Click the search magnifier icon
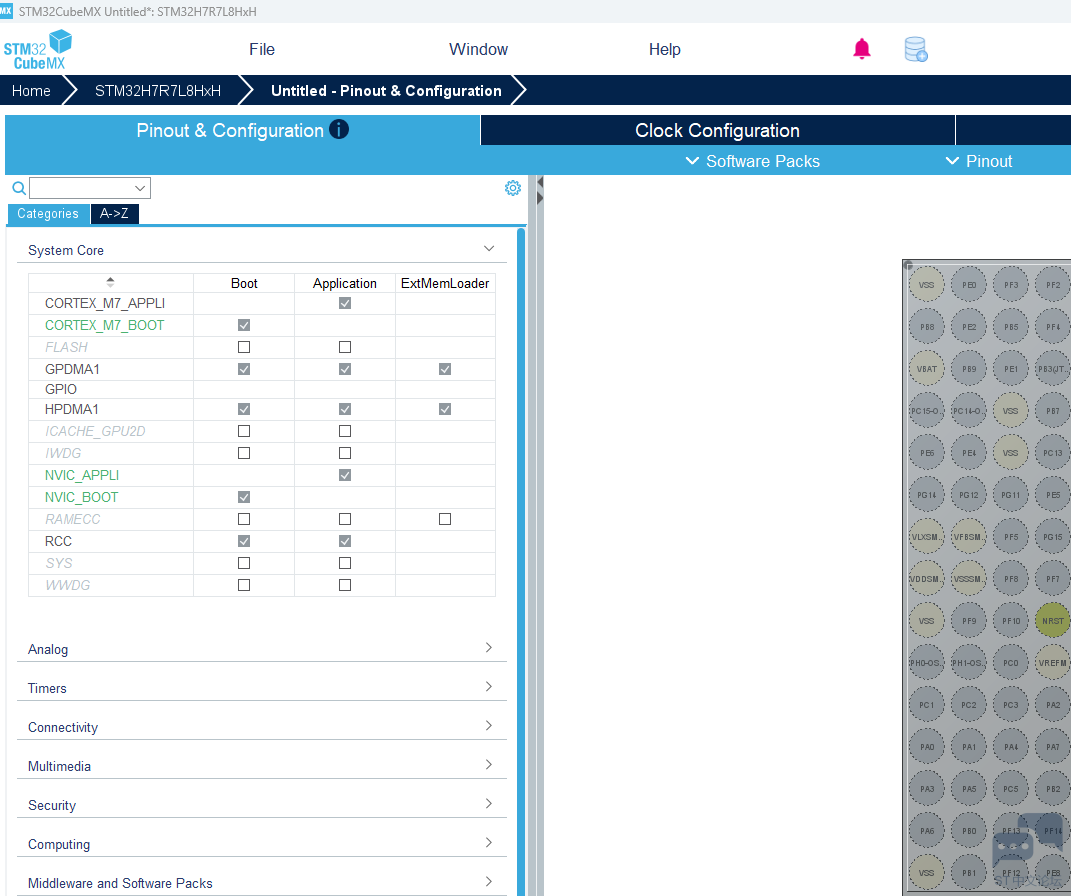The image size is (1071, 896). [19, 188]
